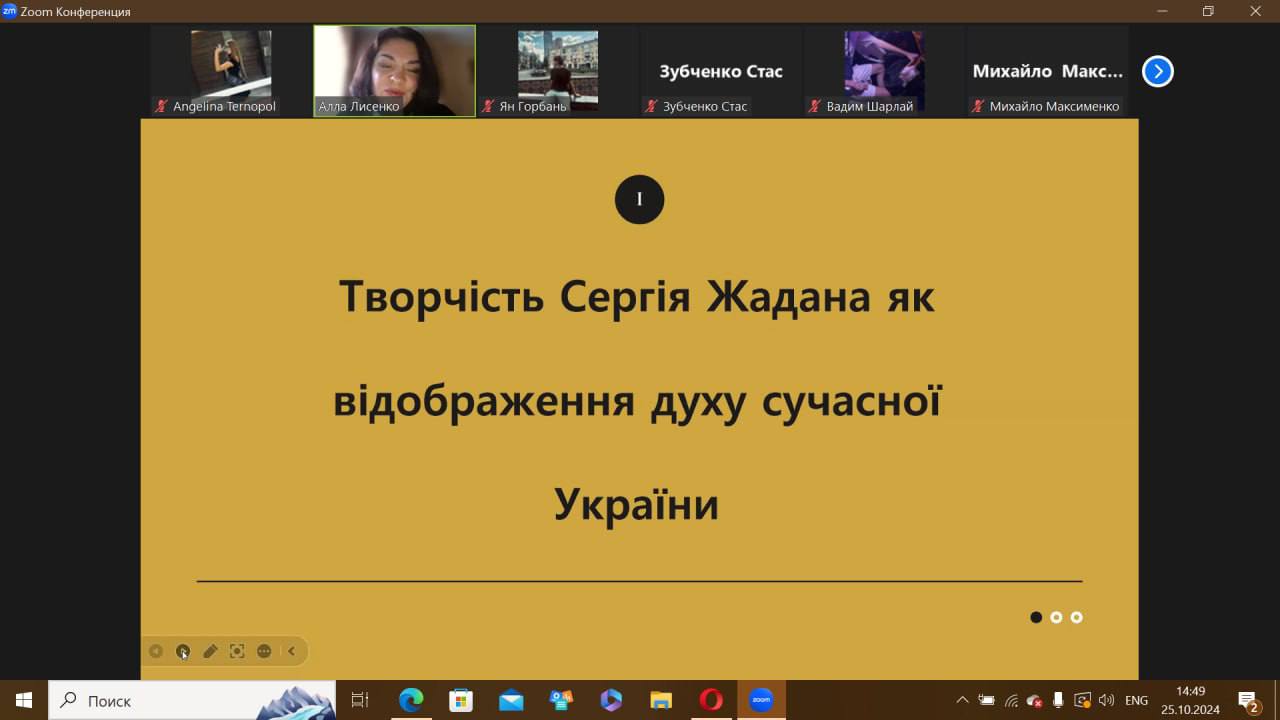Select the second slide indicator dot
Viewport: 1280px width, 720px height.
coord(1056,617)
